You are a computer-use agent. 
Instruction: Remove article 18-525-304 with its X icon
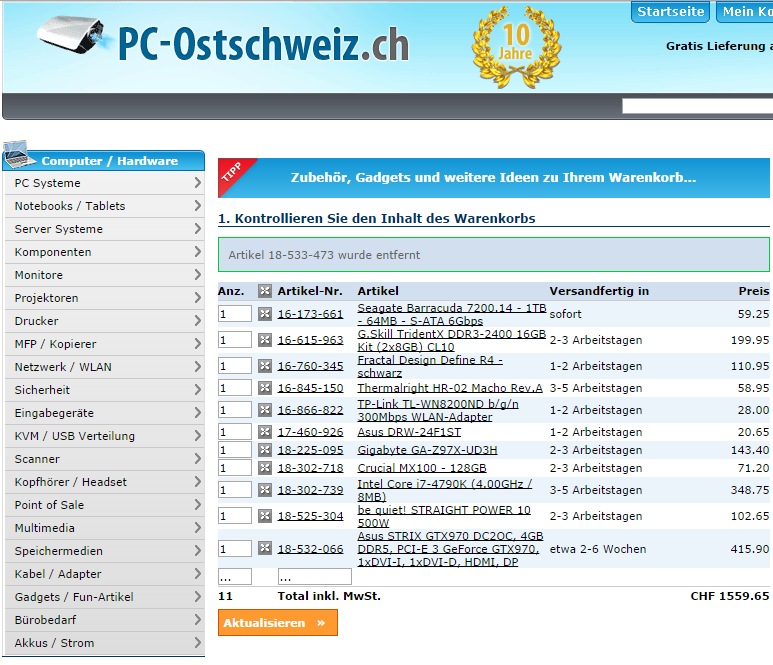point(265,516)
